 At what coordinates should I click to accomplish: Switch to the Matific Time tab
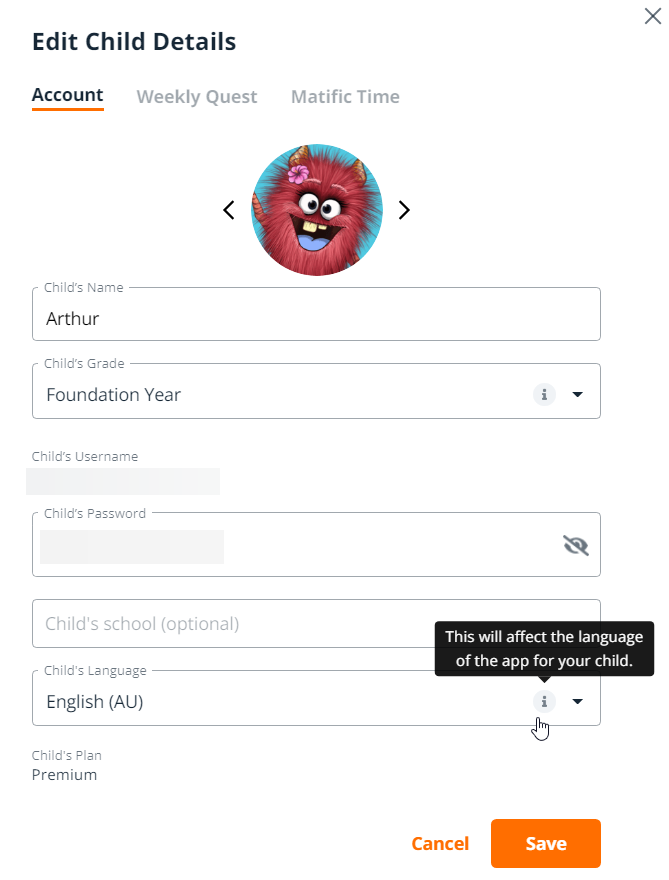click(345, 97)
